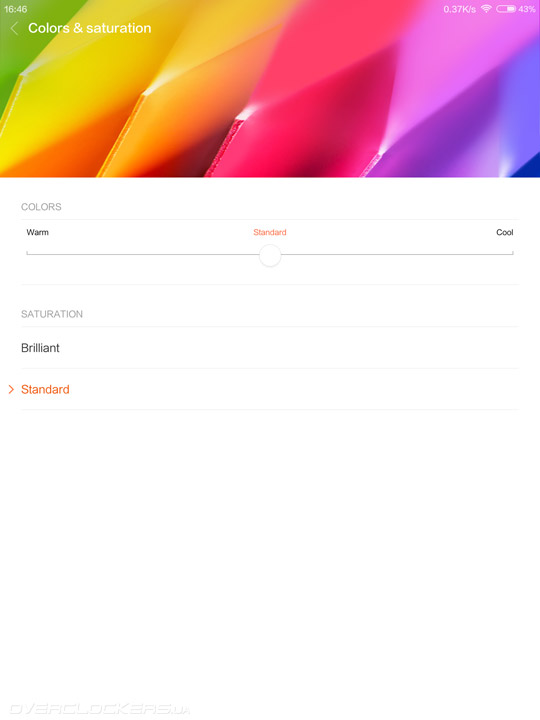This screenshot has height=720, width=540.
Task: Tap the back arrow icon
Action: 14,28
